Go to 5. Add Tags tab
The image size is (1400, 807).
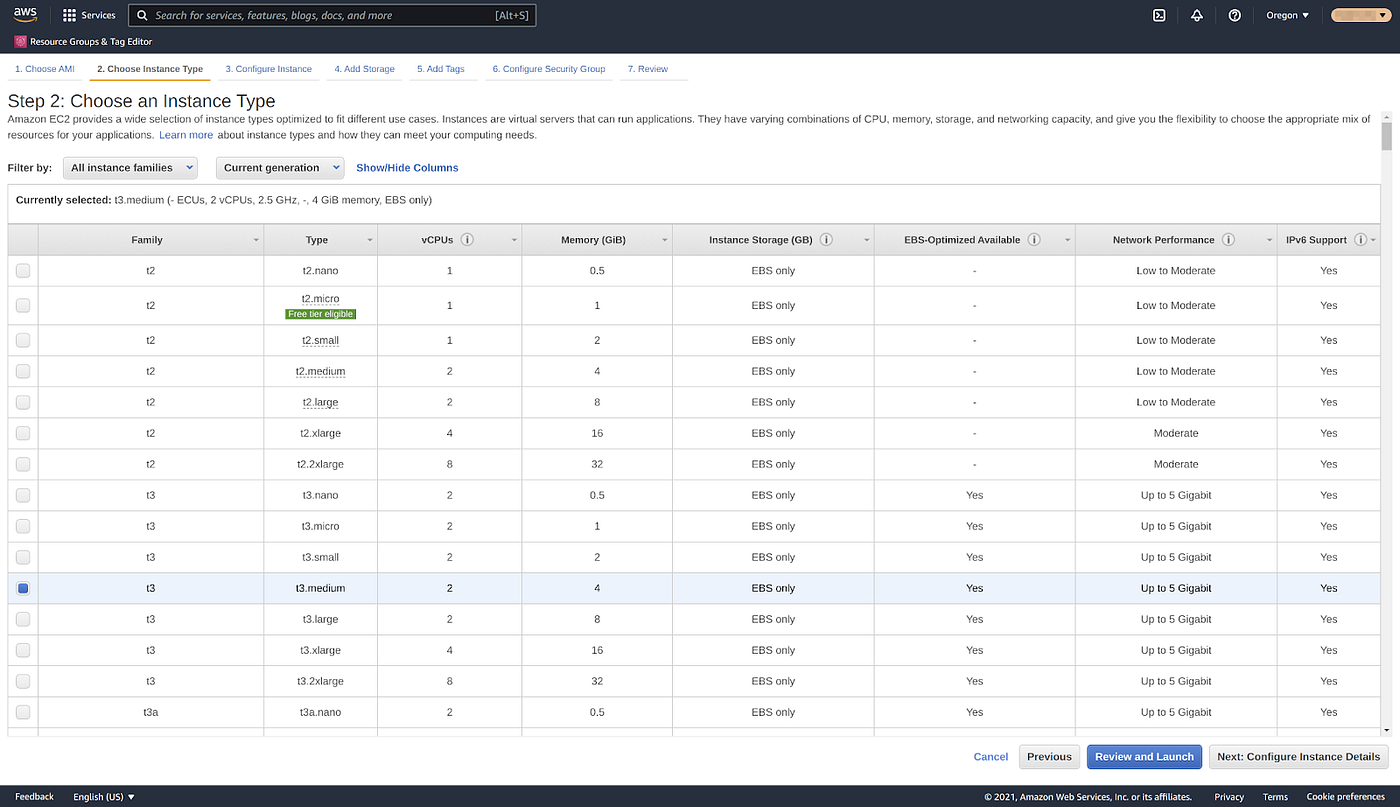[440, 69]
